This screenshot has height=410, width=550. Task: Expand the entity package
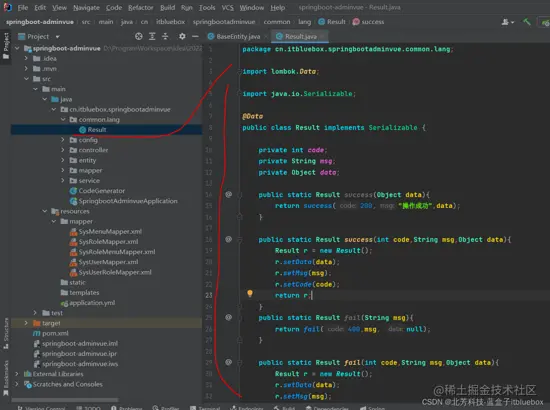(x=63, y=160)
